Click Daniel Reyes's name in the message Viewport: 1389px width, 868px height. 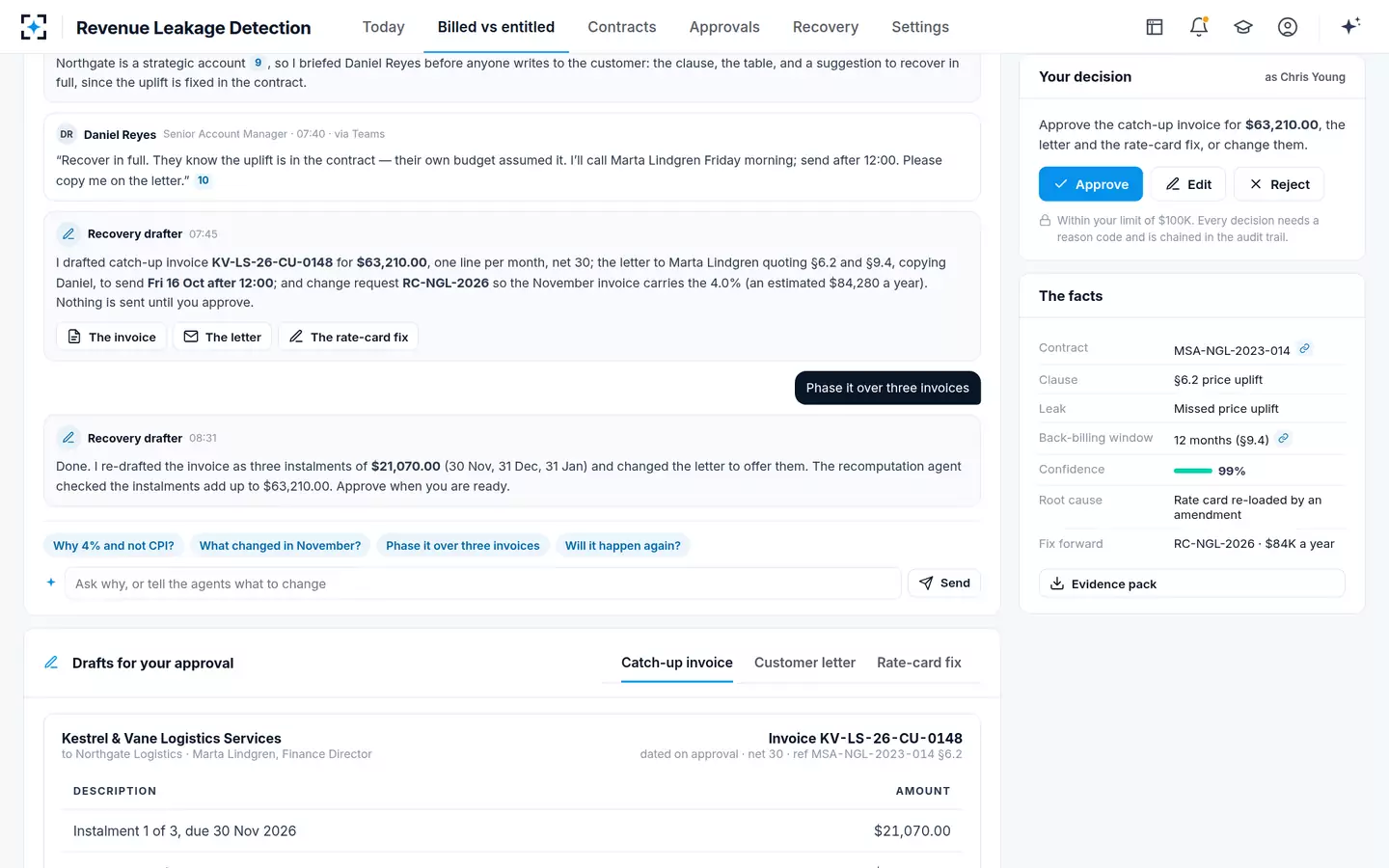[x=120, y=134]
